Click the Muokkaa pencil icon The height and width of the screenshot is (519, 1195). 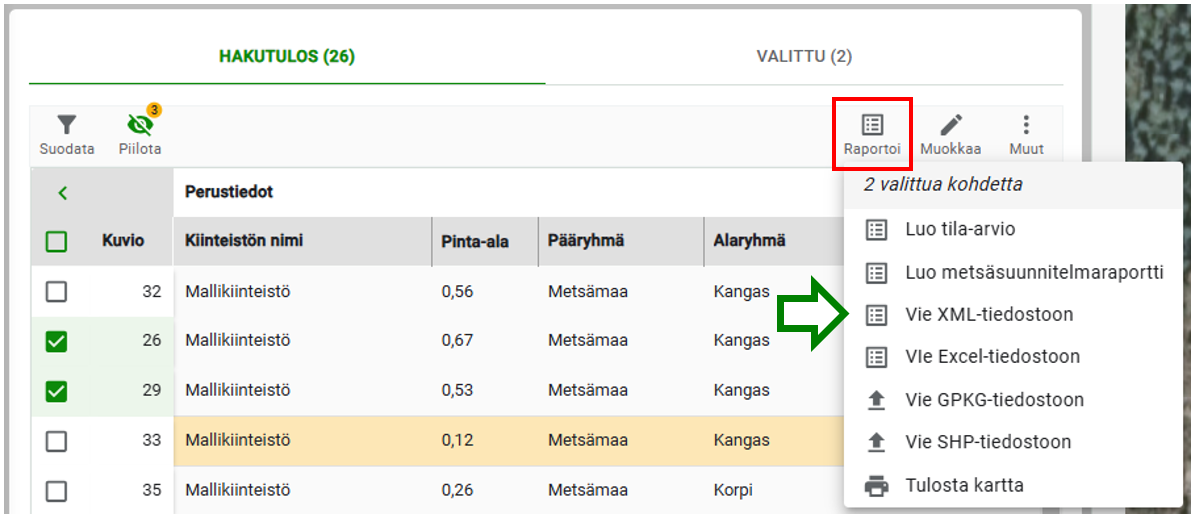coord(950,125)
